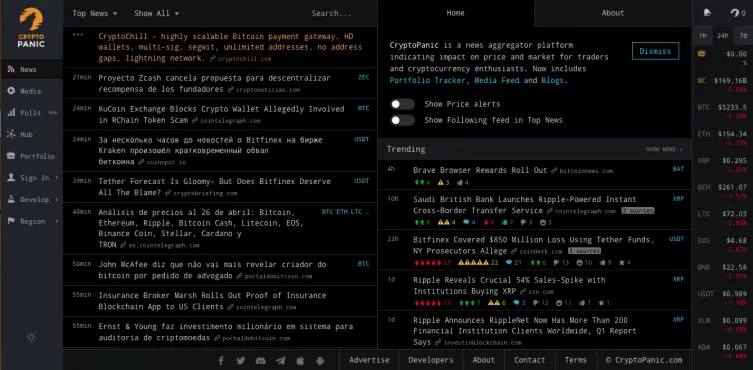Toggle Show Price alerts switch
This screenshot has width=753, height=370.
point(402,104)
